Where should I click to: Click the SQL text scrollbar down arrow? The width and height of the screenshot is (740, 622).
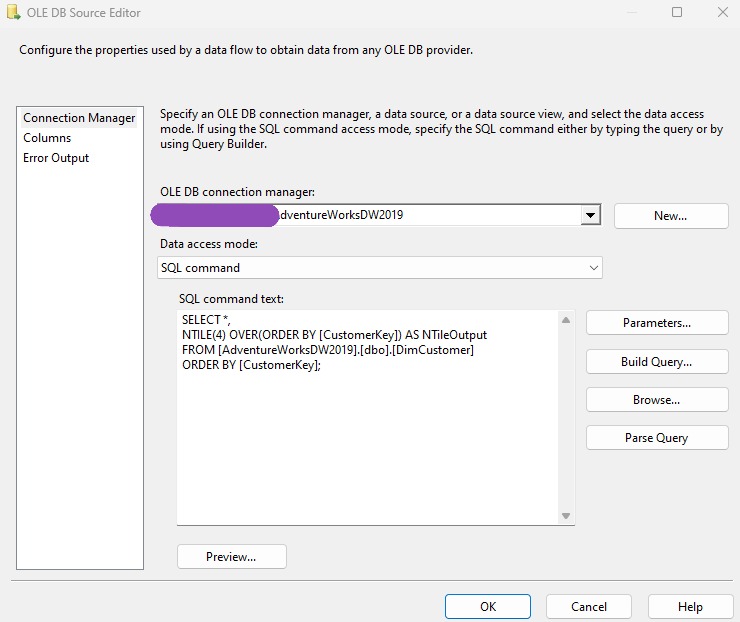pyautogui.click(x=566, y=516)
